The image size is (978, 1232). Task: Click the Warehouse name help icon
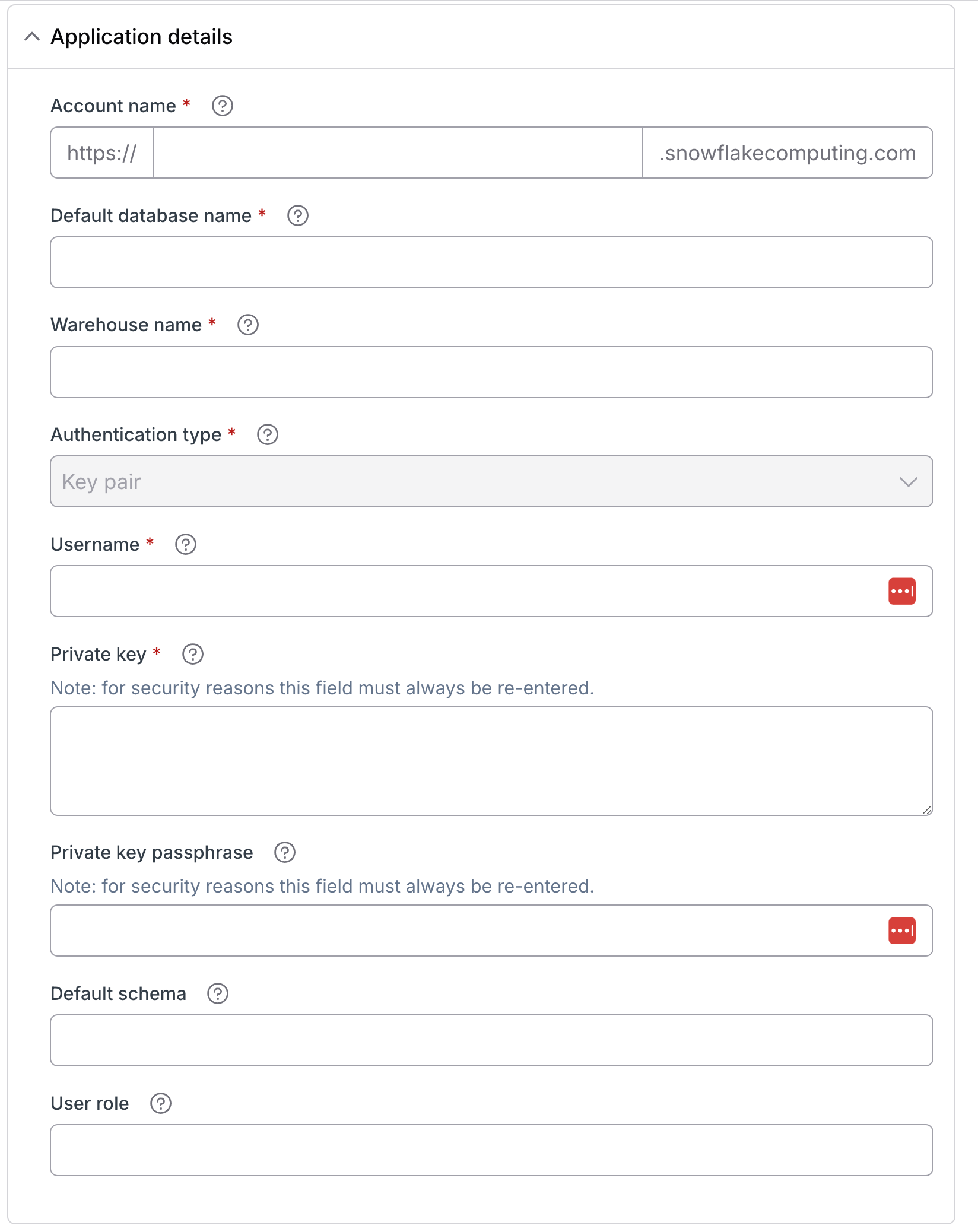(247, 325)
